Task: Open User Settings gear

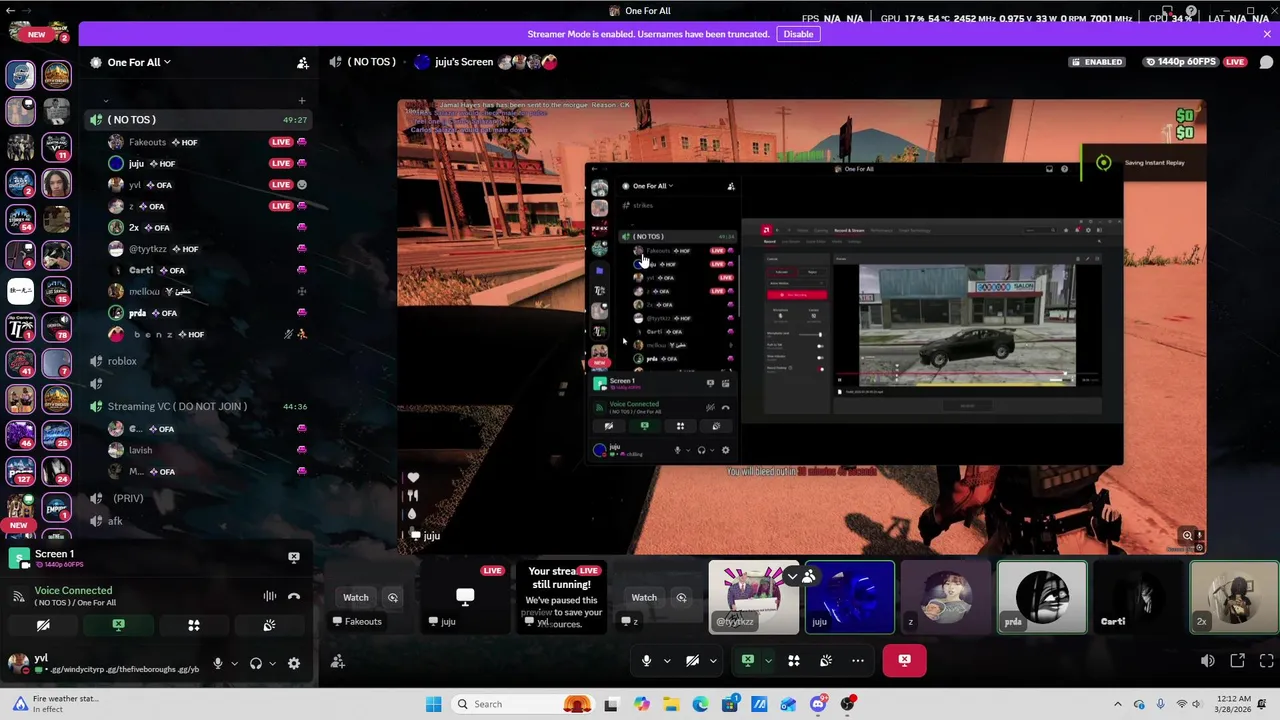Action: coord(294,663)
